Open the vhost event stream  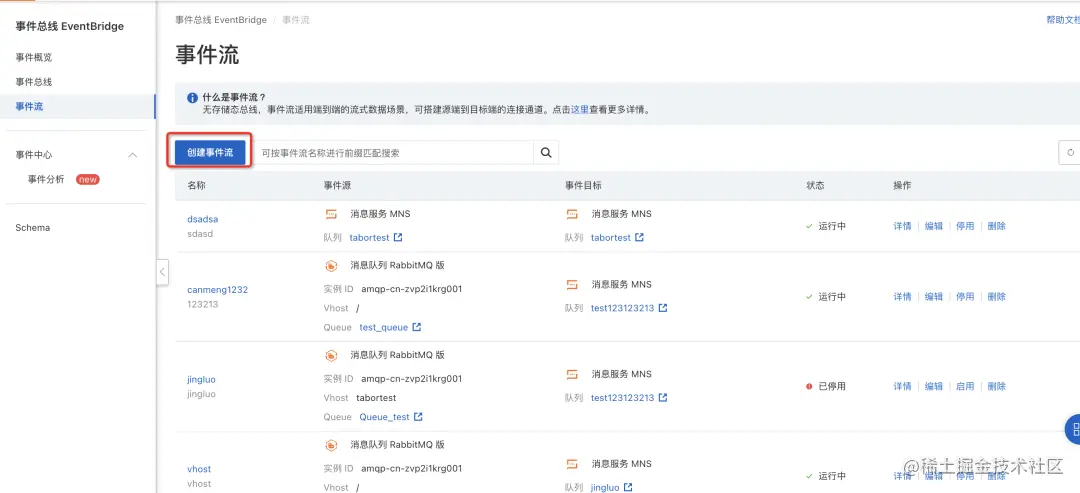[199, 469]
